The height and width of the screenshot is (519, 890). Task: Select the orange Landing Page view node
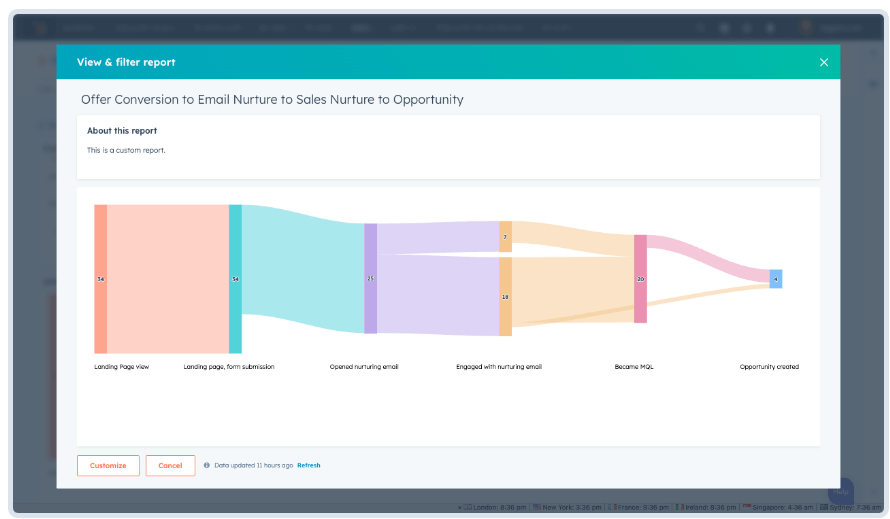click(x=100, y=279)
